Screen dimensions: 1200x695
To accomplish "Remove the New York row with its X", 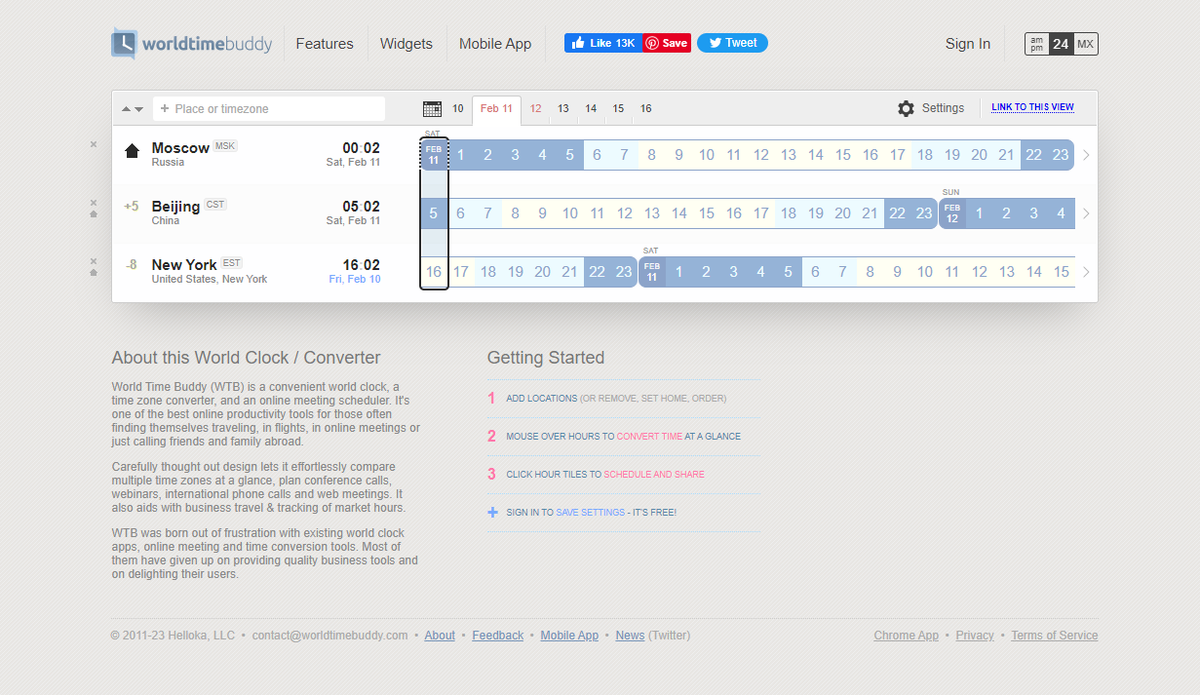I will click(93, 260).
